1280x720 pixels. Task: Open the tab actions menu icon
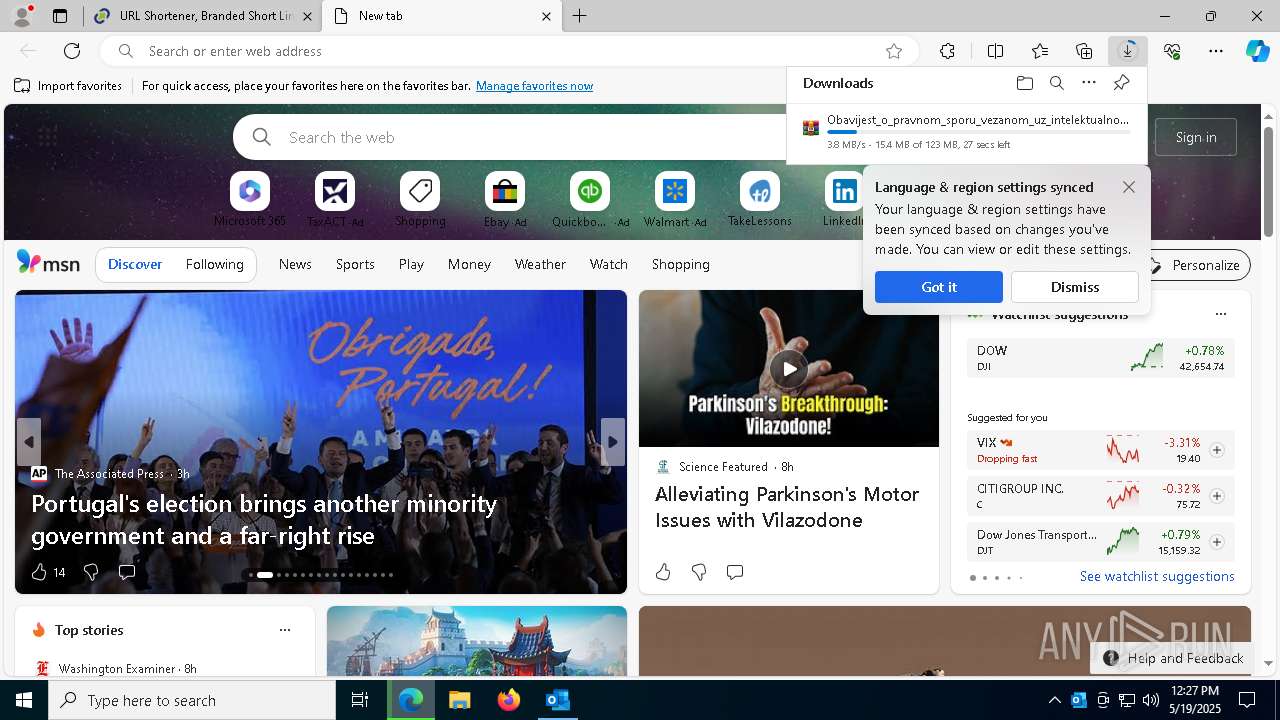60,16
